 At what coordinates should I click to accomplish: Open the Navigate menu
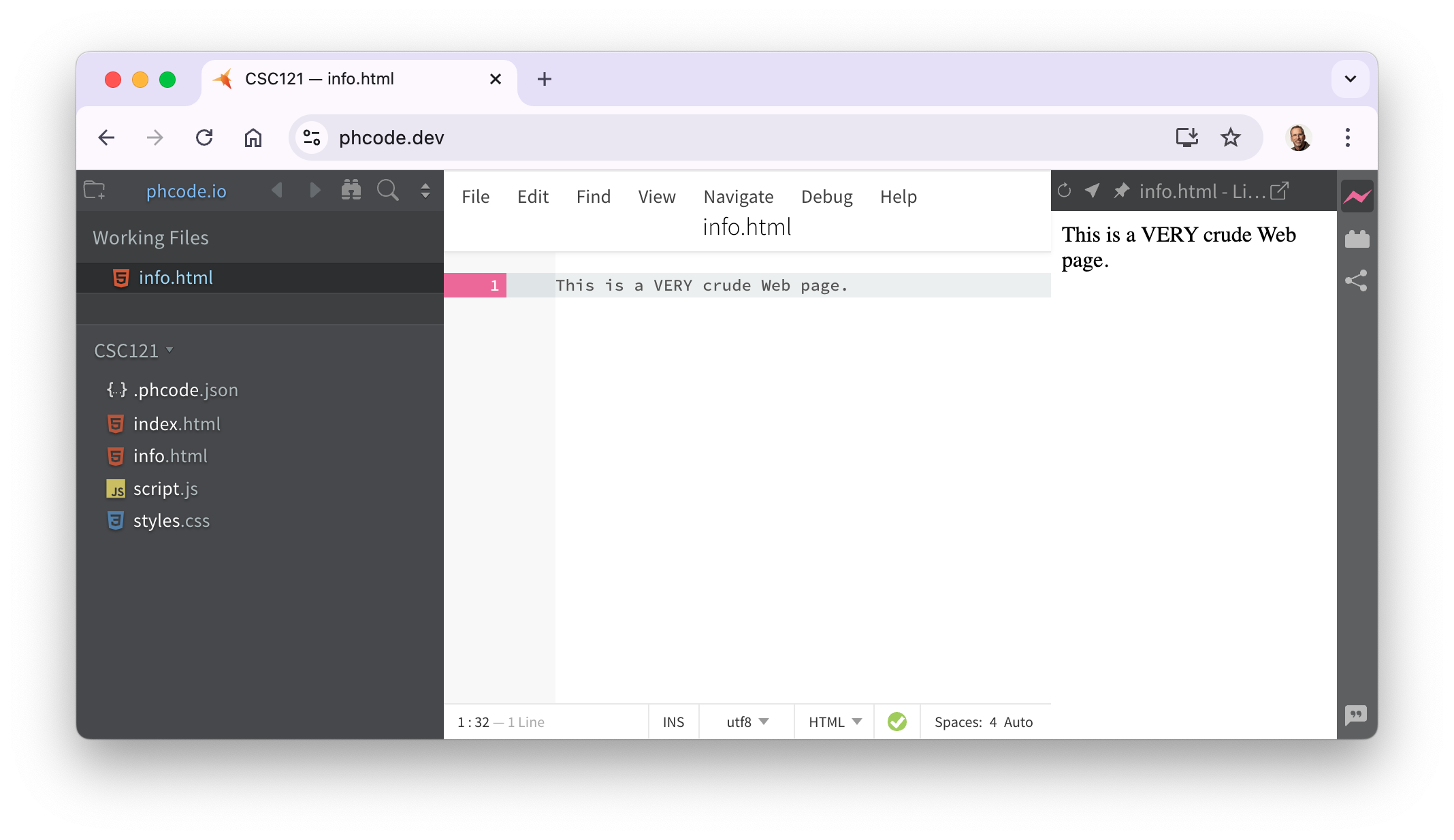click(x=739, y=197)
